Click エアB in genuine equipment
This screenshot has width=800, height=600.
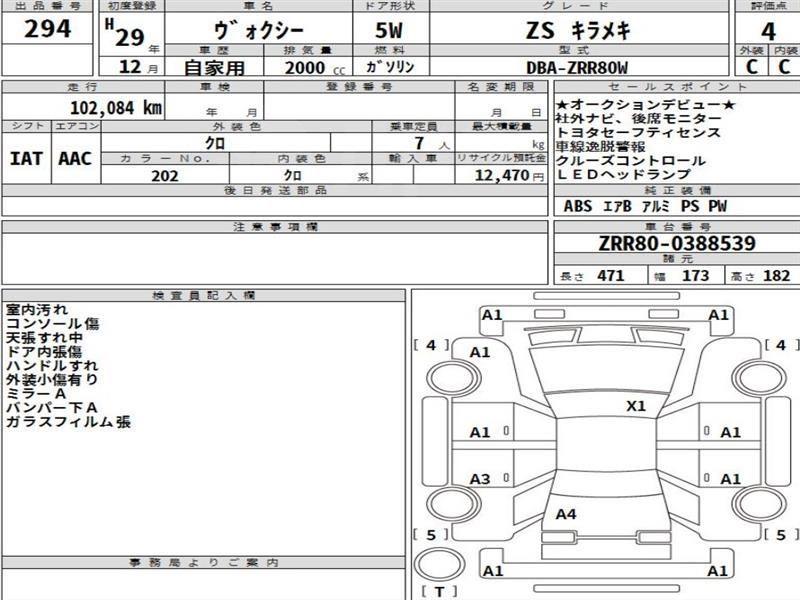(617, 206)
